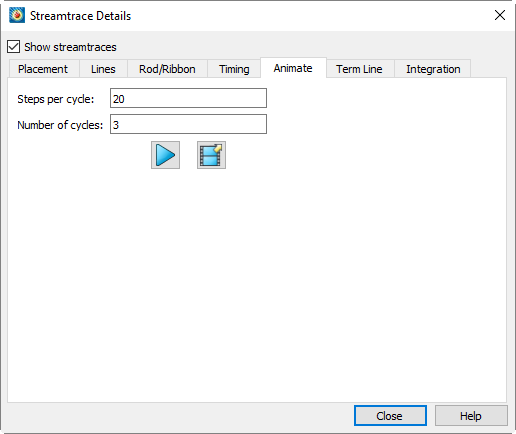This screenshot has height=434, width=516.
Task: Click the Number of cycles label
Action: (60, 125)
